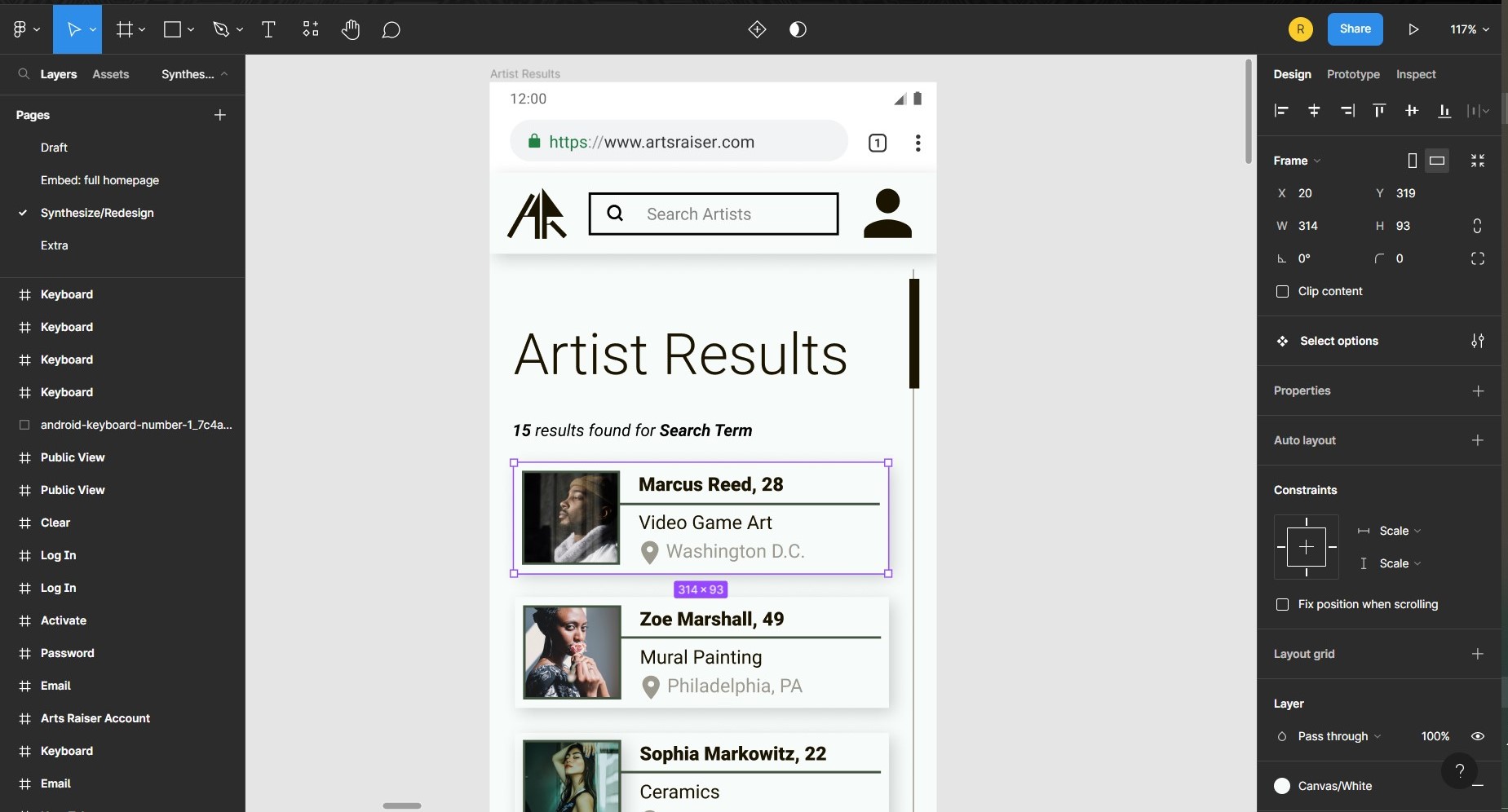This screenshot has height=812, width=1508.
Task: Open the Pass through blend mode dropdown
Action: pos(1338,736)
